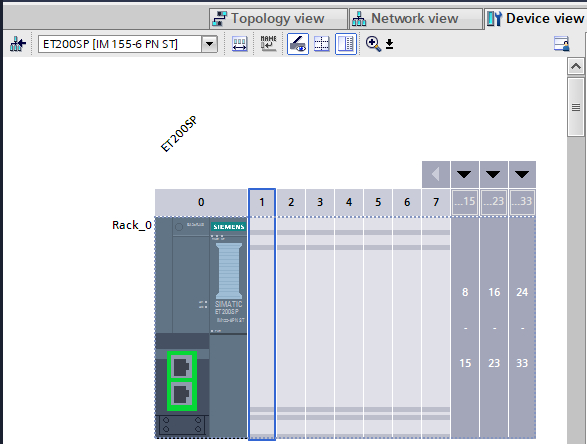
Task: Expand the slots ...15 group arrow
Action: tap(465, 174)
